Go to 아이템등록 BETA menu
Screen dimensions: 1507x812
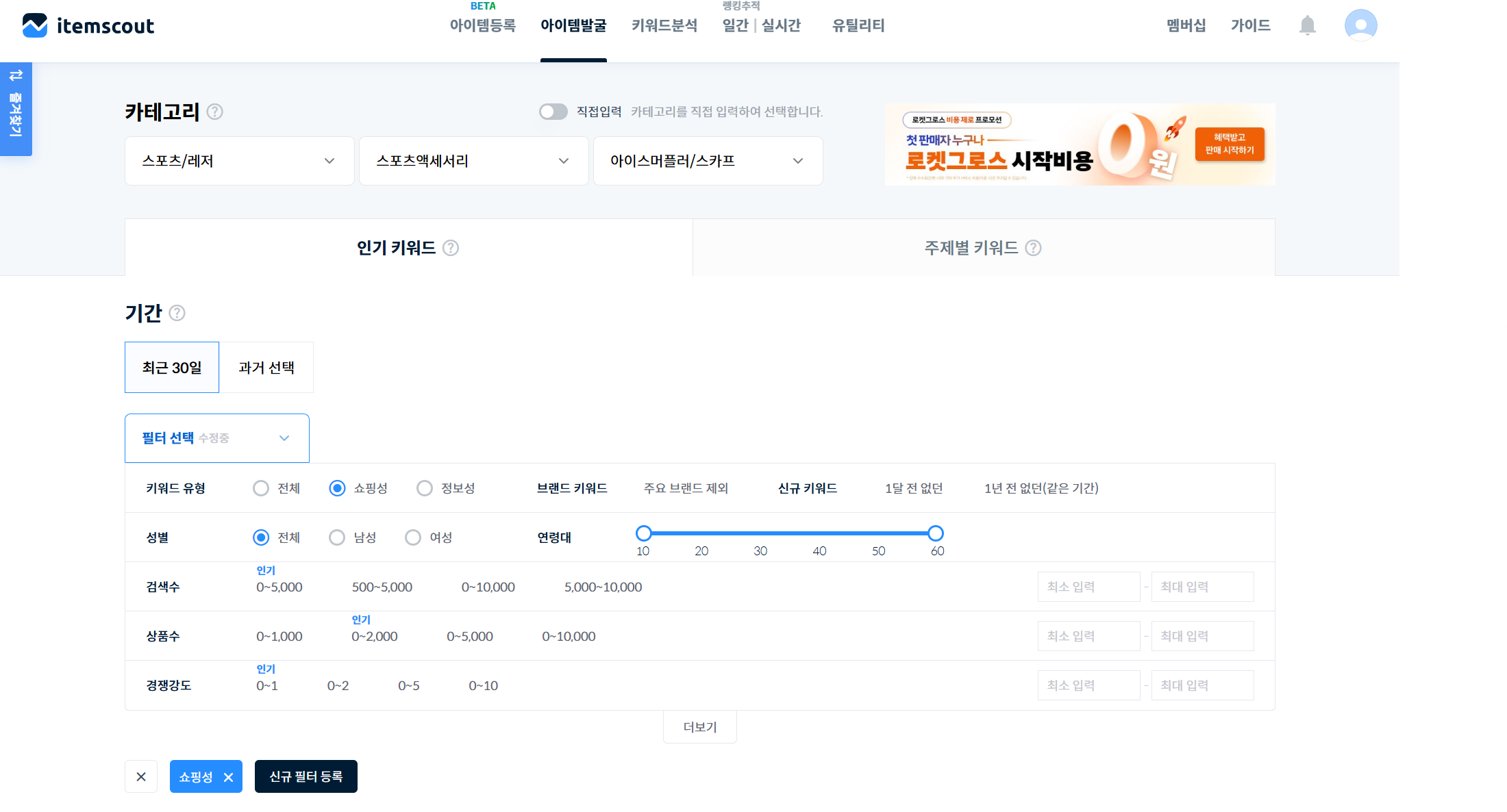point(483,25)
